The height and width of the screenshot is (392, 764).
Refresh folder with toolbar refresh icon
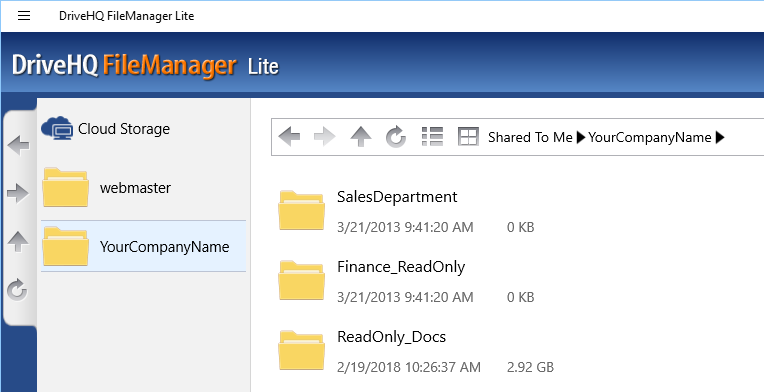click(396, 137)
